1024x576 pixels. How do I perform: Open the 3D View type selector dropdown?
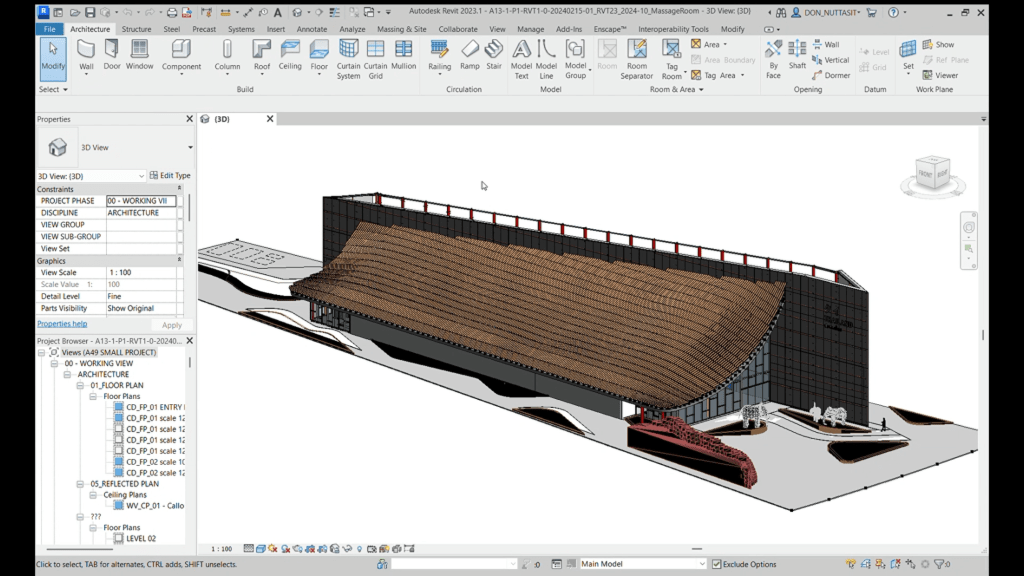tap(190, 148)
